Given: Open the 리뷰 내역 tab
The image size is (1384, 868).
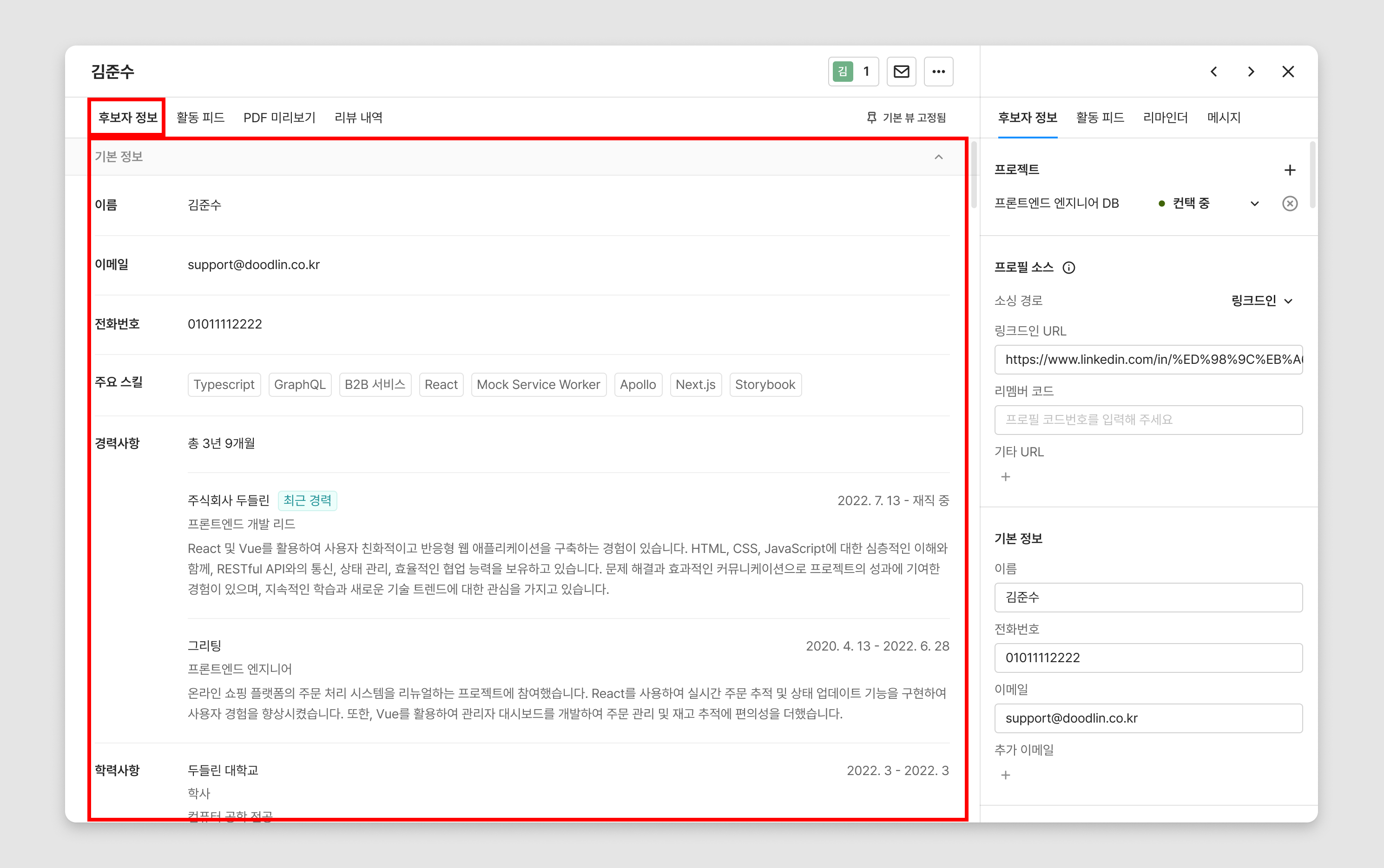Looking at the screenshot, I should (x=358, y=118).
